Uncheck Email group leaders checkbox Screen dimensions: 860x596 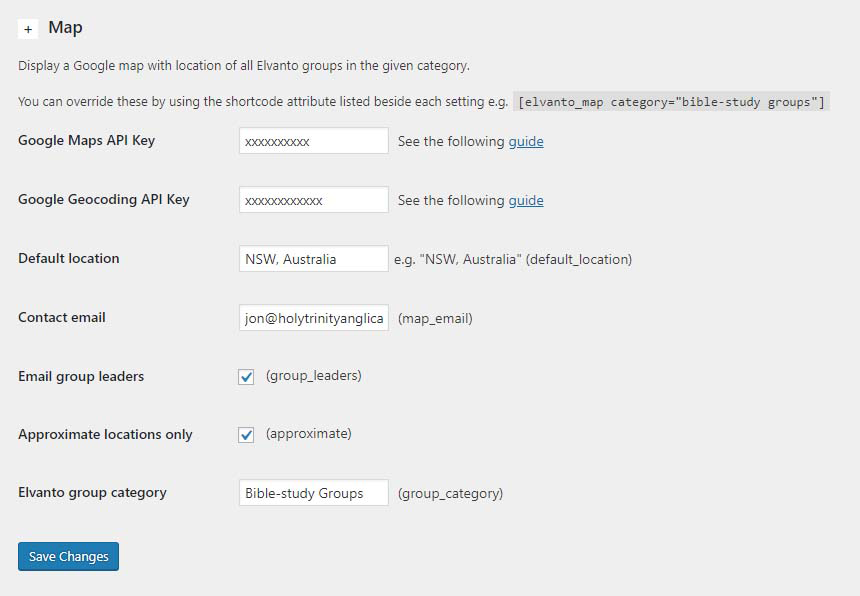[x=246, y=377]
